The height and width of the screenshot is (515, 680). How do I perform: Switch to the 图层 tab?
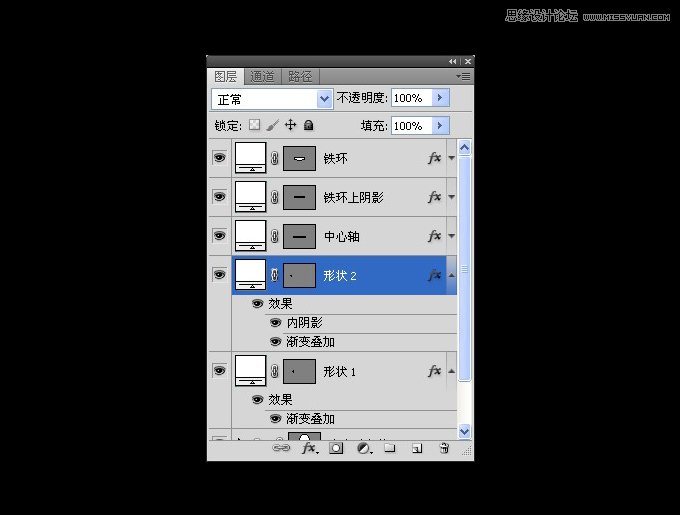(x=226, y=77)
